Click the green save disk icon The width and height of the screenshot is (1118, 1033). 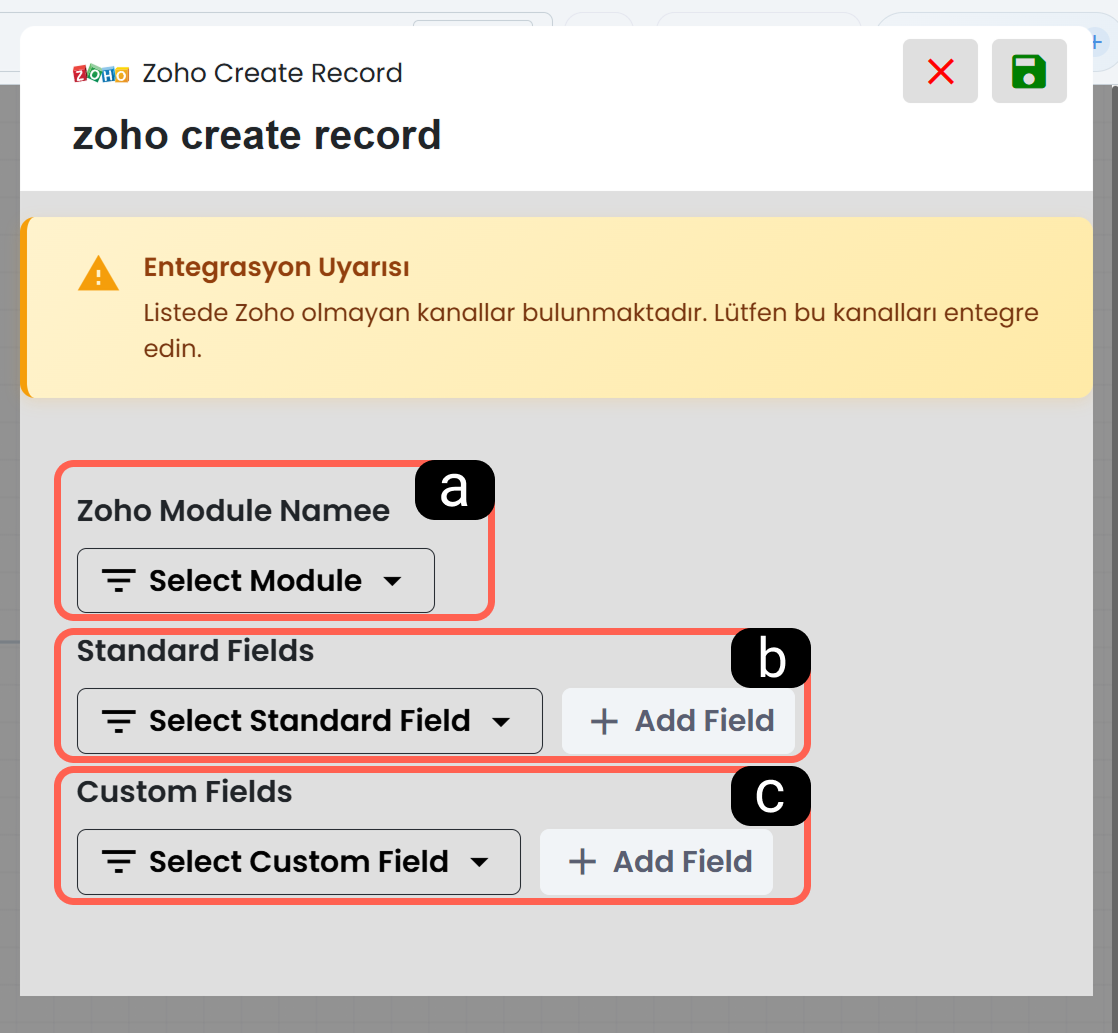tap(1028, 71)
